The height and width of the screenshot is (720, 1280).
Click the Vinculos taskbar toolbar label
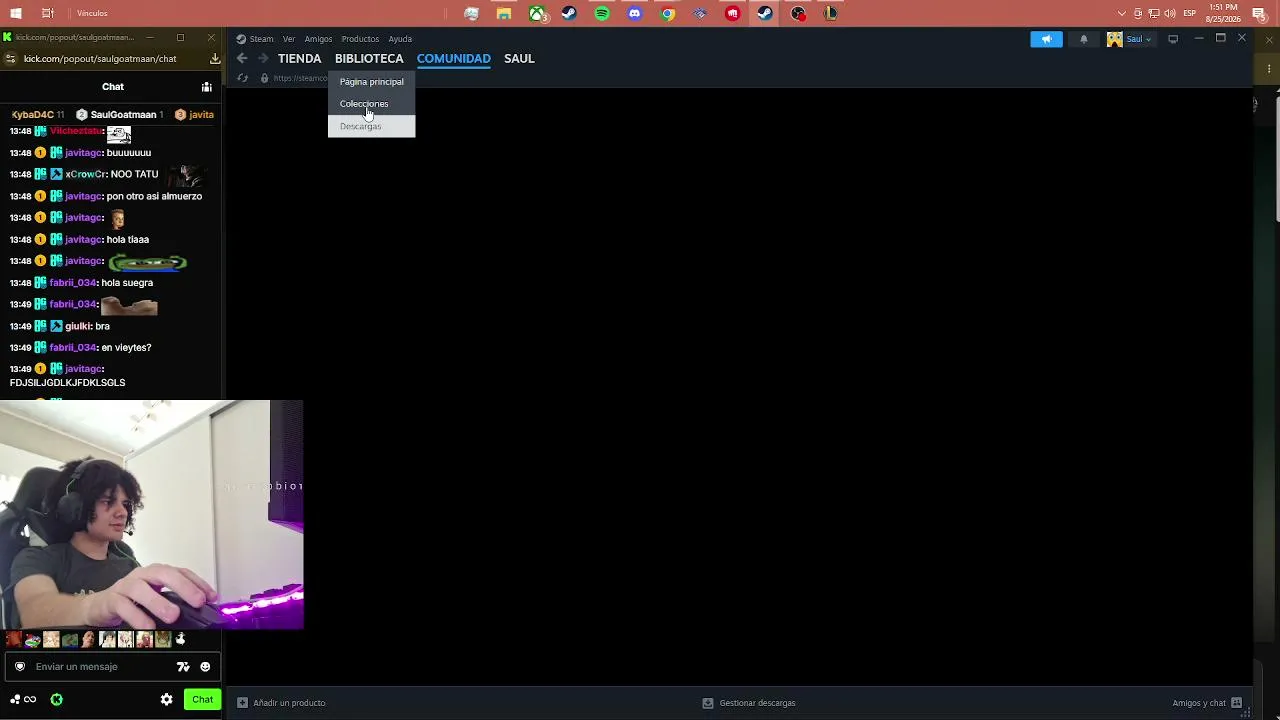point(92,14)
